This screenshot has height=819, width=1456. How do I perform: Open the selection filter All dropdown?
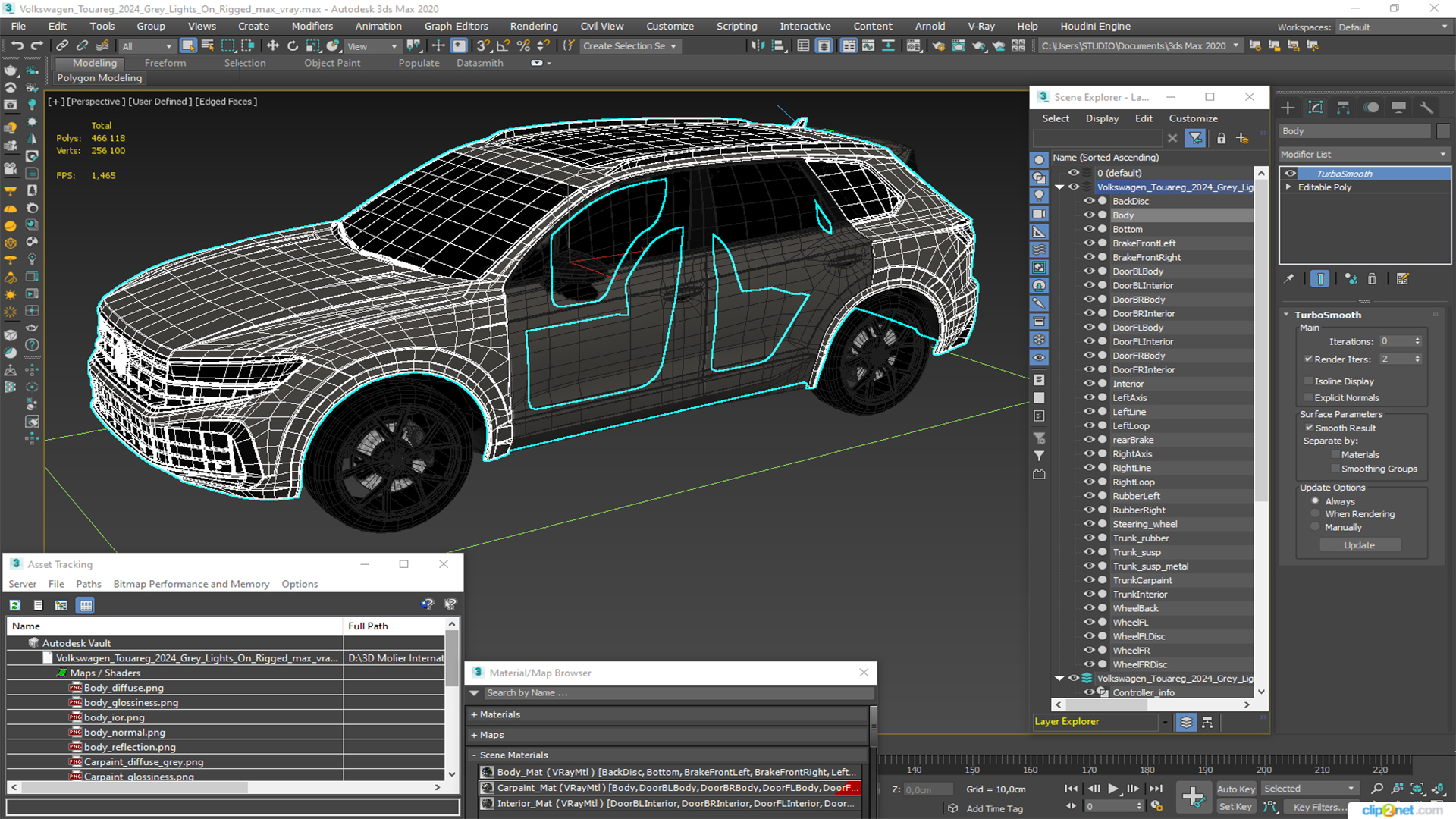[x=147, y=46]
